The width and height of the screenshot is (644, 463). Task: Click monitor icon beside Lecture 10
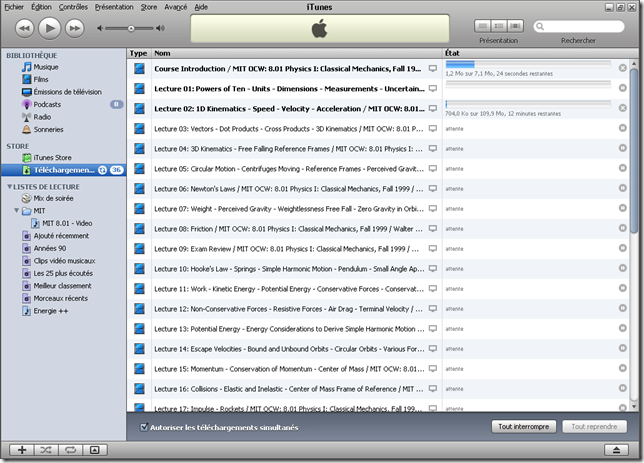point(432,268)
